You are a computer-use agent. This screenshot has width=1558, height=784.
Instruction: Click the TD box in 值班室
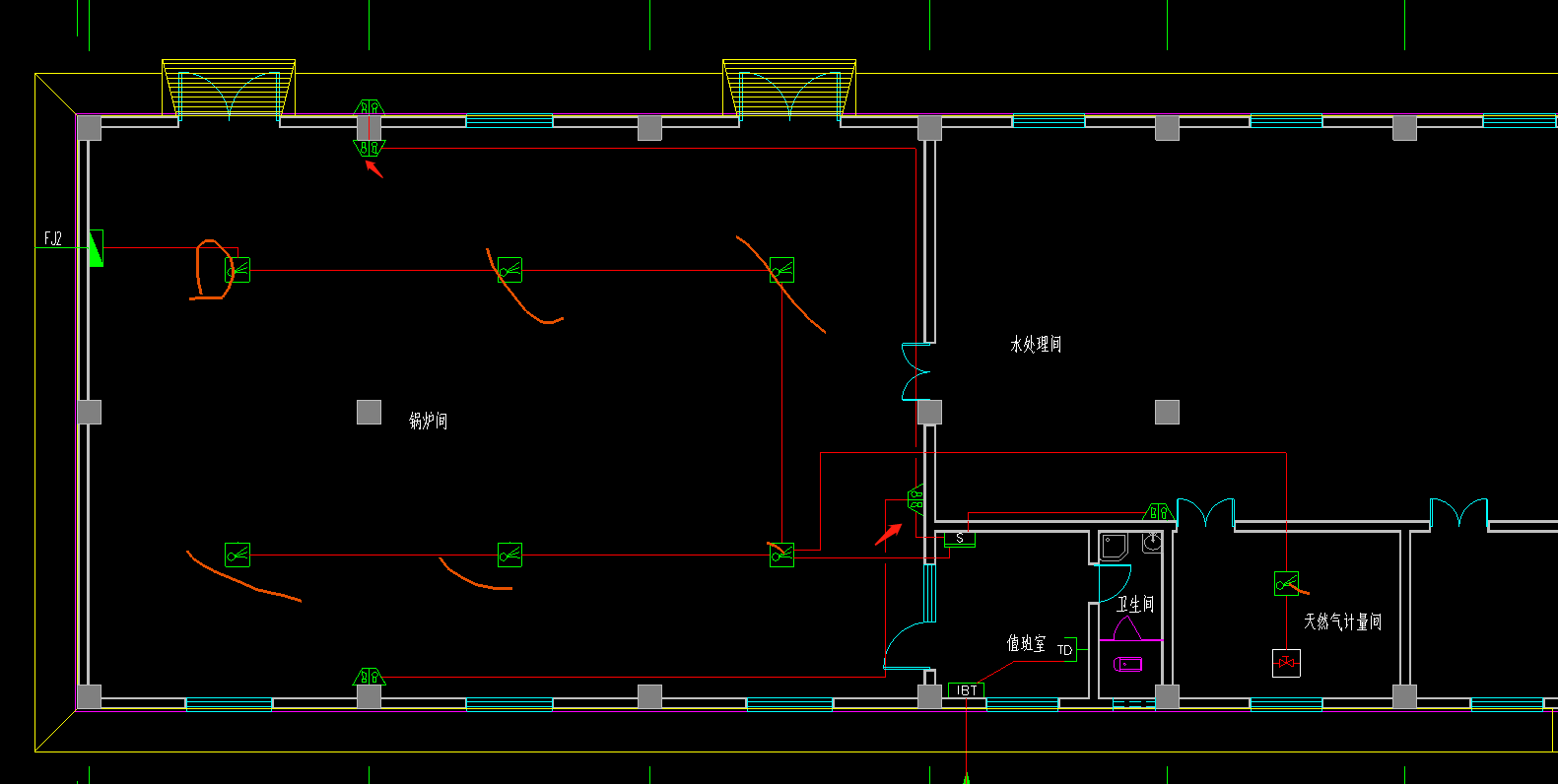[1065, 650]
